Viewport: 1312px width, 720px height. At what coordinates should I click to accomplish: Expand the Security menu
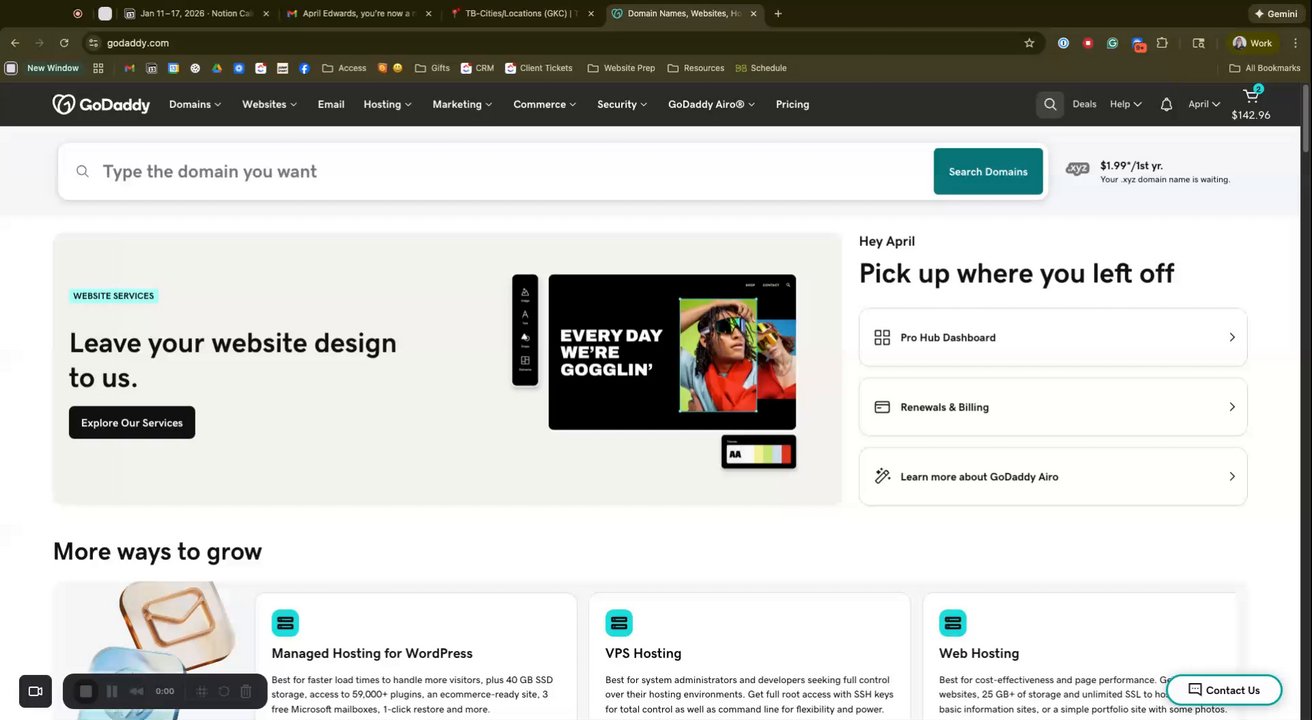(x=622, y=104)
